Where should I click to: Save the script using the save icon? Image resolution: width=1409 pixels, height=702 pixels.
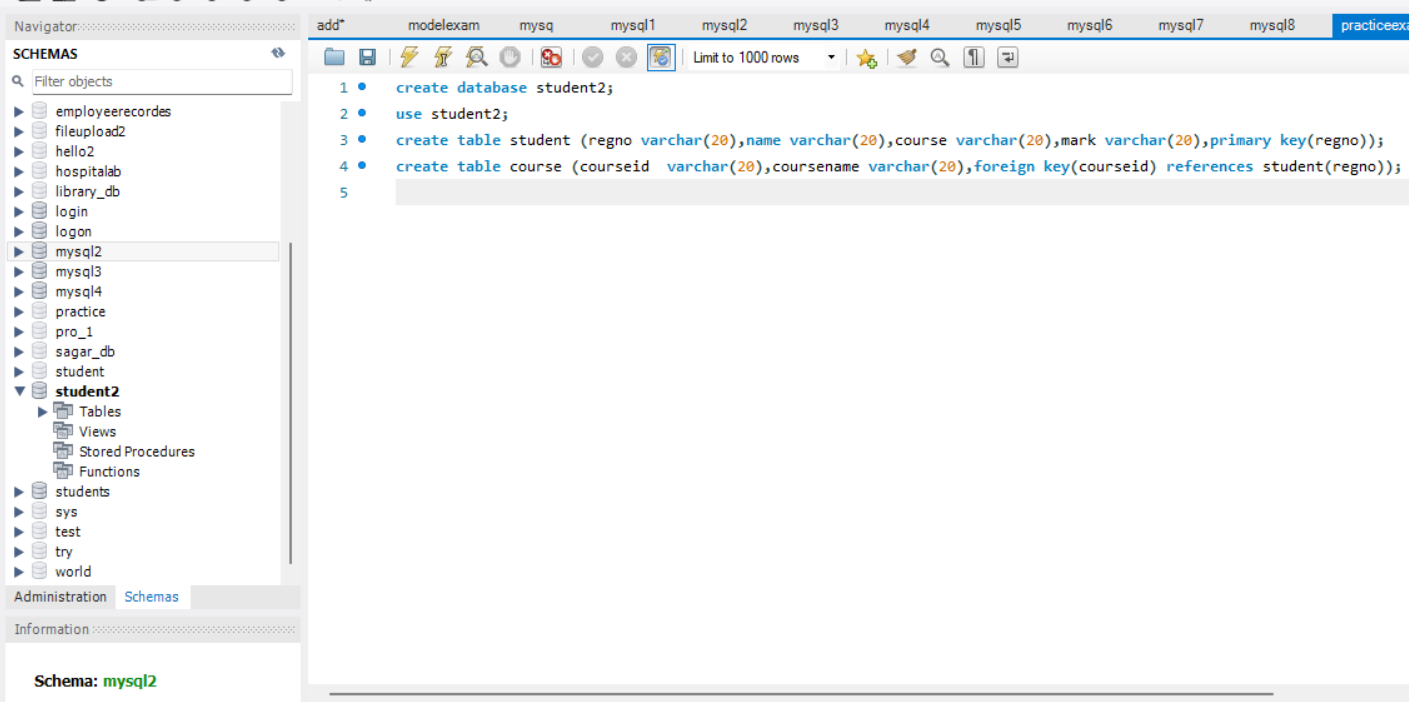367,57
